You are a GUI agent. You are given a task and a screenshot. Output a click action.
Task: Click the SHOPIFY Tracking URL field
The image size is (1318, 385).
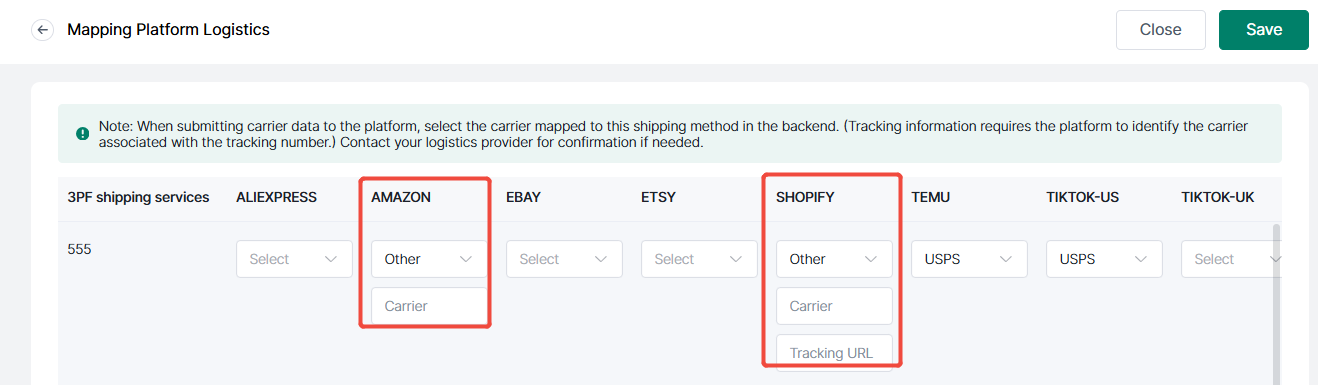[834, 353]
